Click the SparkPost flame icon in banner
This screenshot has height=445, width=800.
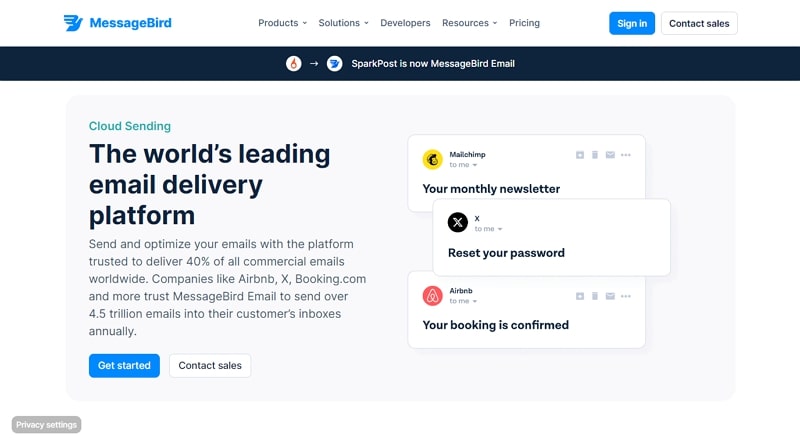click(x=293, y=63)
